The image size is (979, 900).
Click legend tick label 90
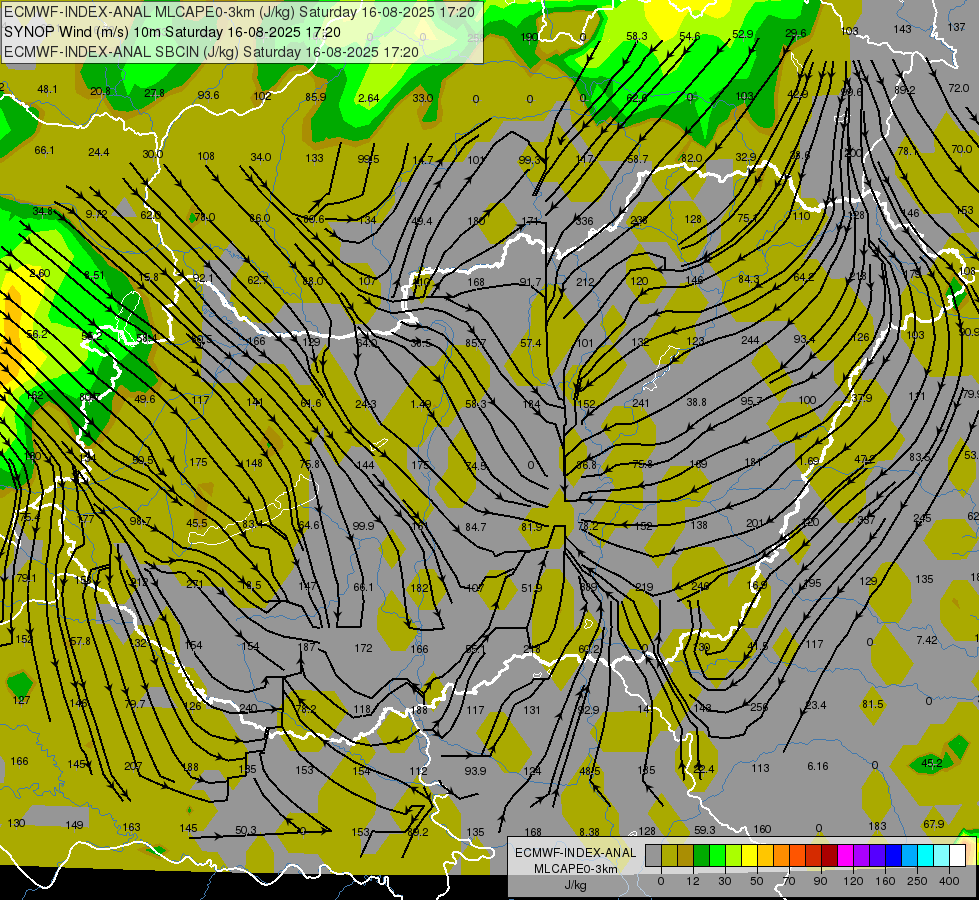(820, 881)
